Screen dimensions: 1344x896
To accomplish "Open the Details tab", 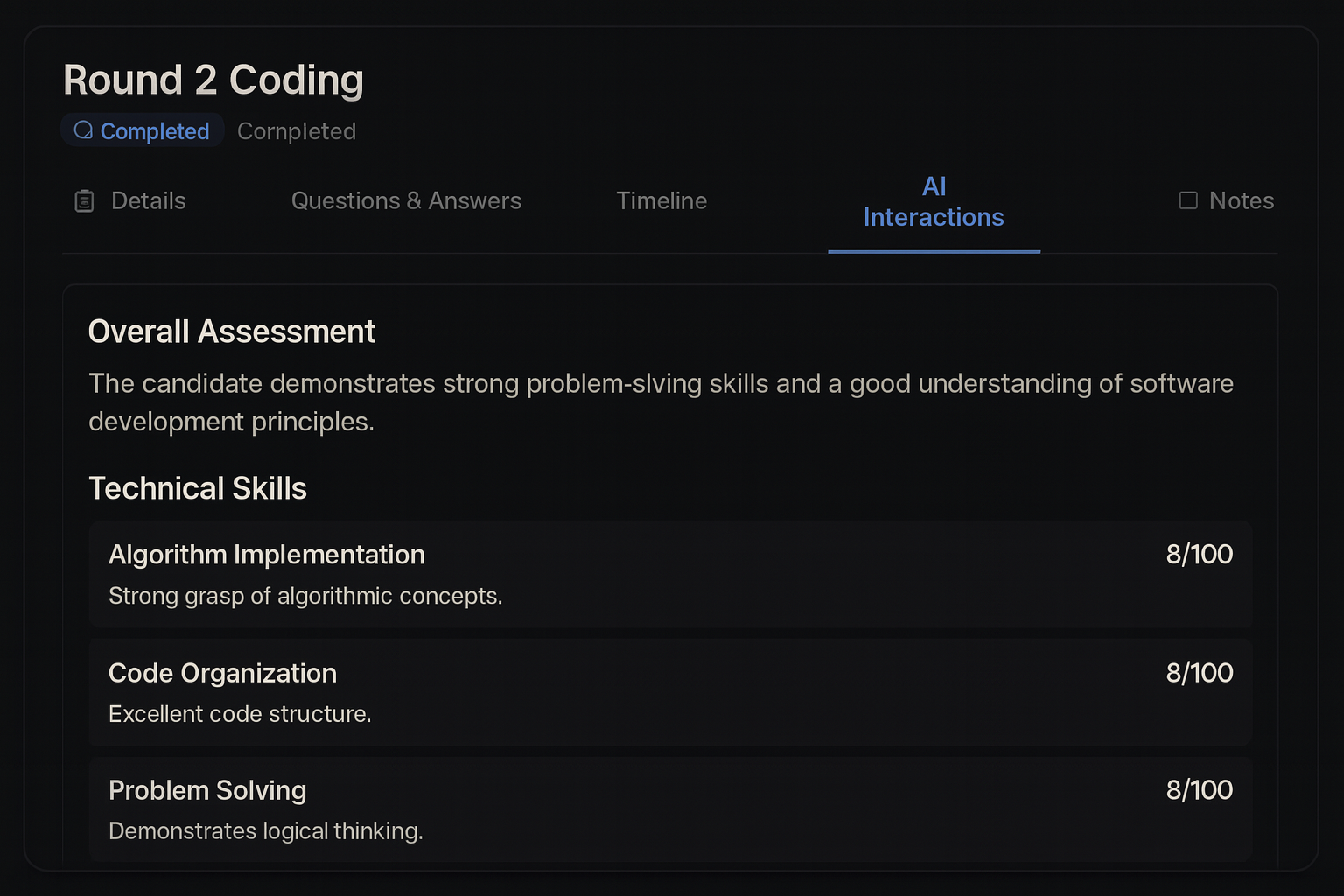I will [148, 201].
